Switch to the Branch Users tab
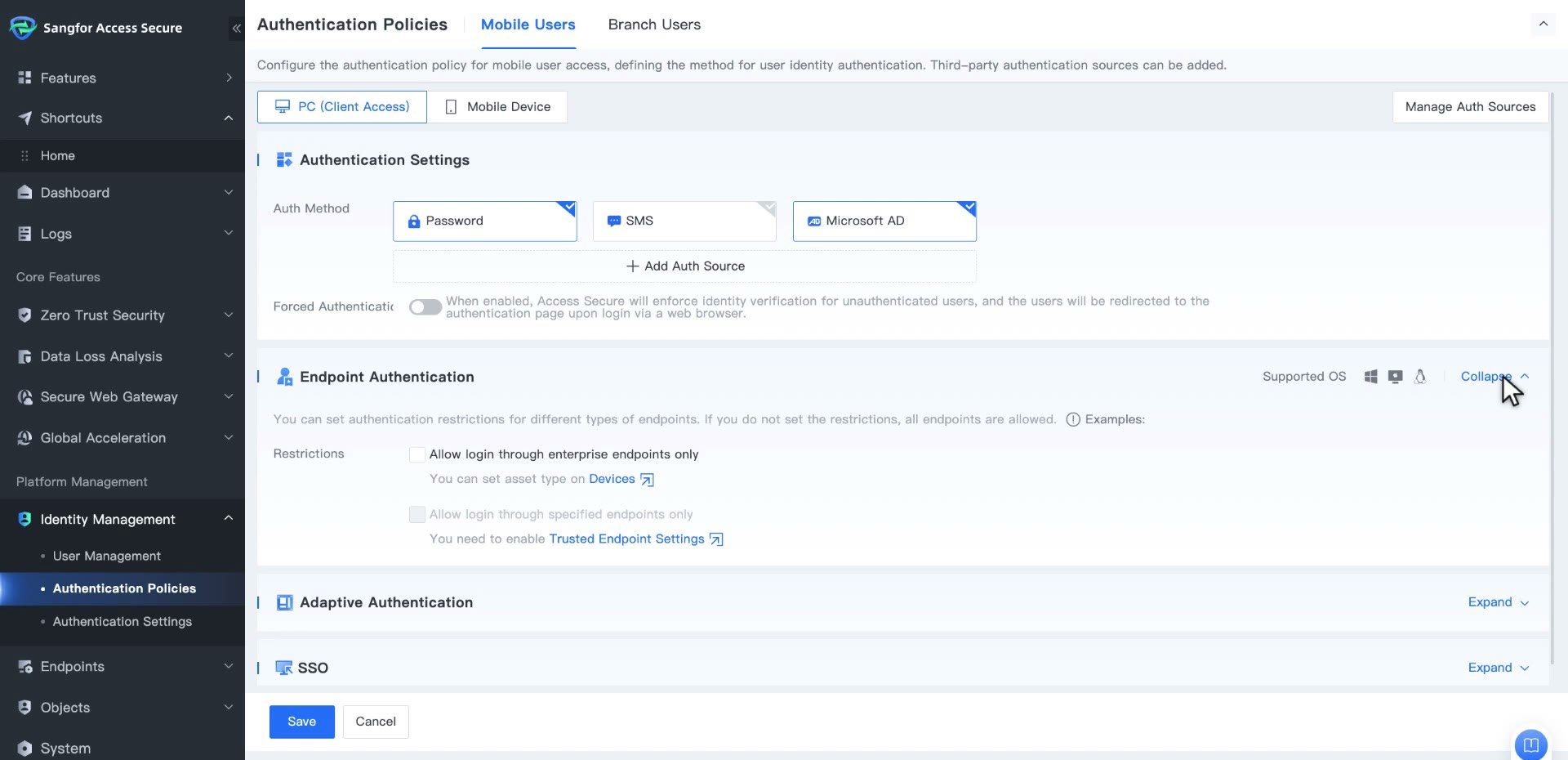Screen dimensions: 1568x760 tap(654, 25)
